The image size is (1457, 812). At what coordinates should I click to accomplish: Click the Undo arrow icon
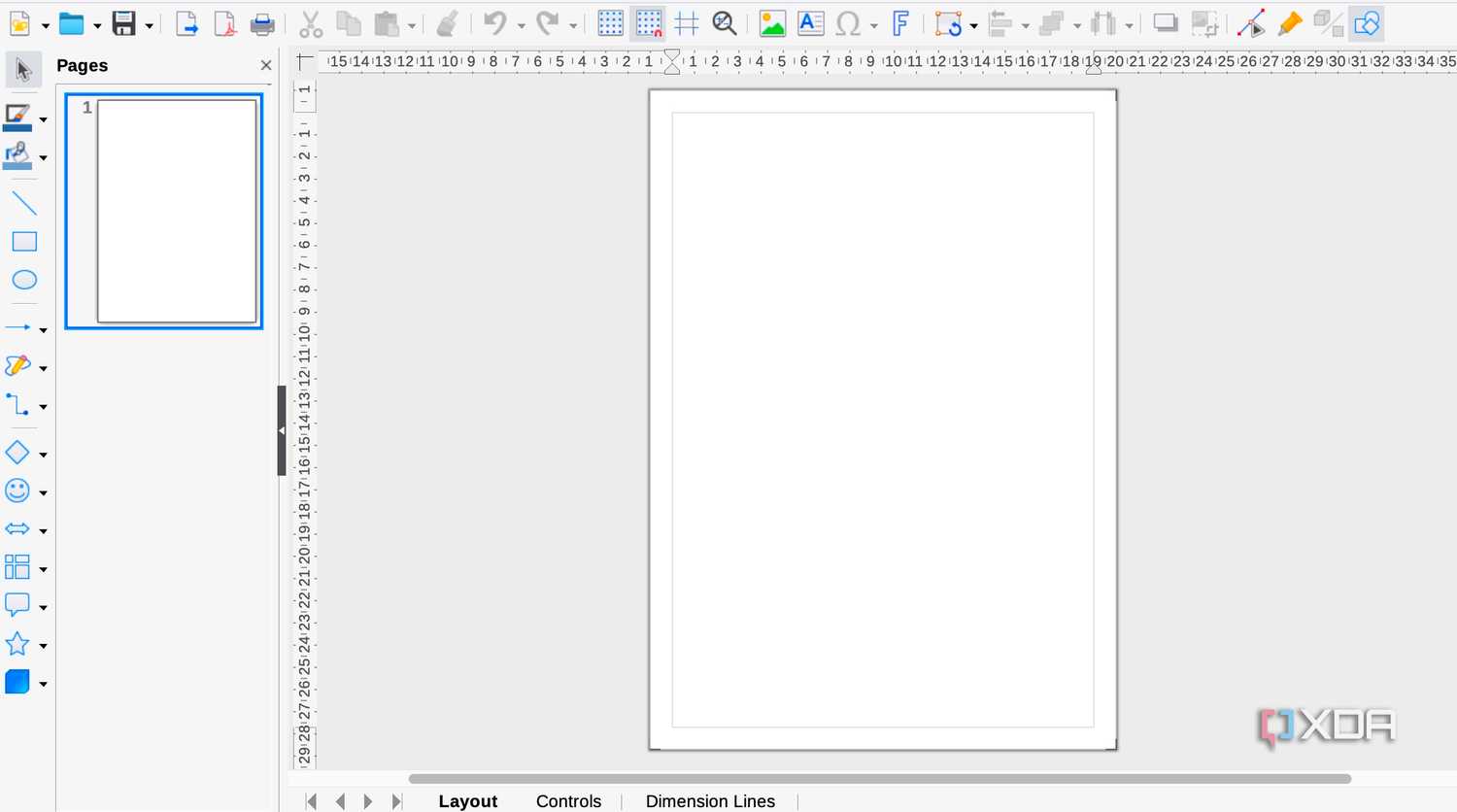[x=495, y=24]
